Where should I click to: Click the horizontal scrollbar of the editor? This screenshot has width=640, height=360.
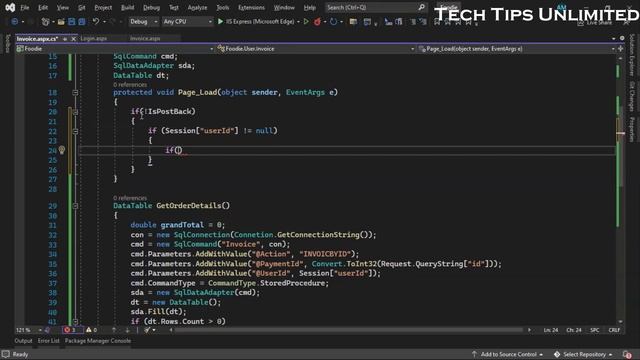349,330
